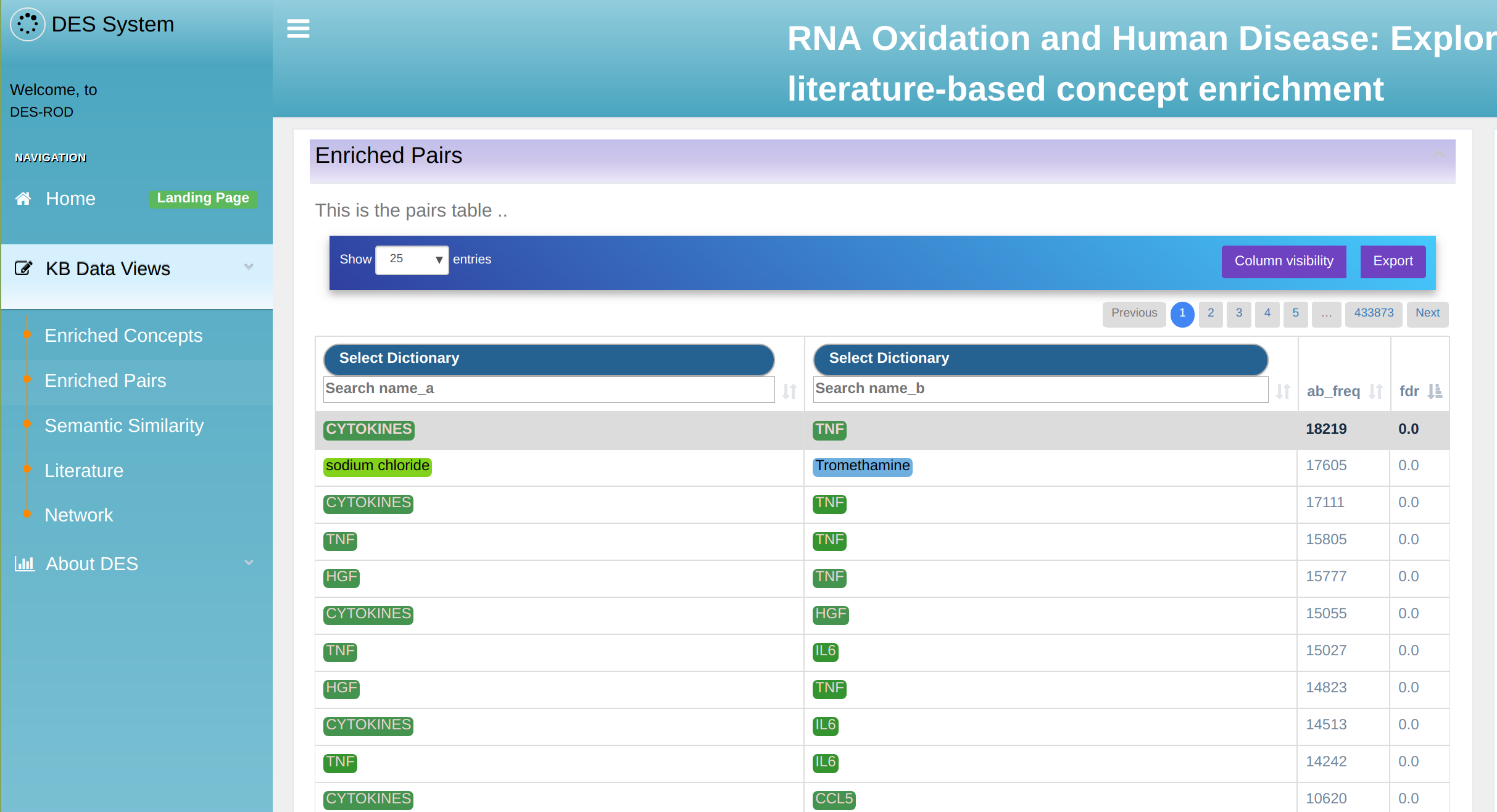Screen dimensions: 1497x812
Task: Expand the About DES menu chevron
Action: click(x=249, y=563)
